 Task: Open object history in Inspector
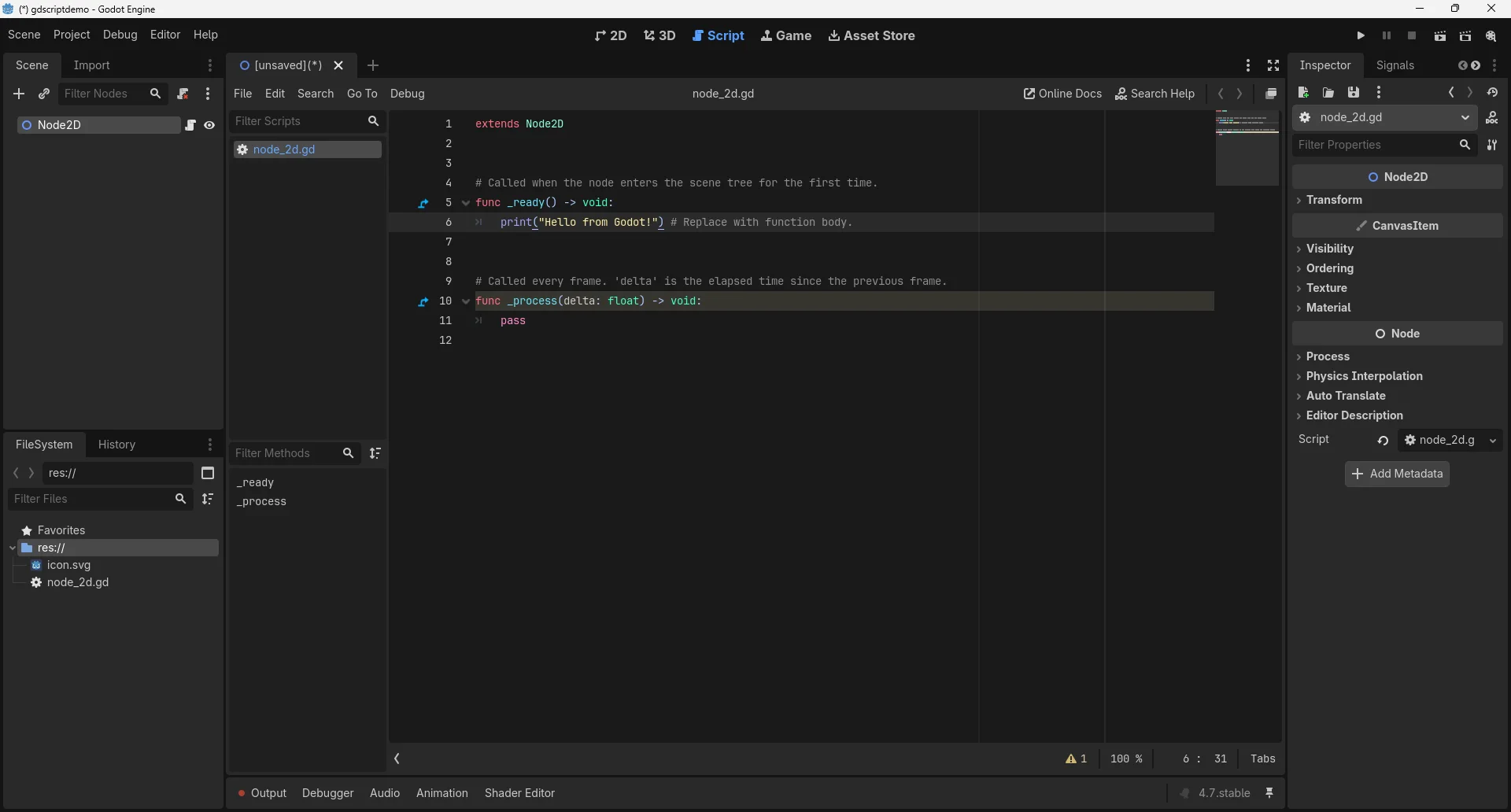pos(1492,93)
